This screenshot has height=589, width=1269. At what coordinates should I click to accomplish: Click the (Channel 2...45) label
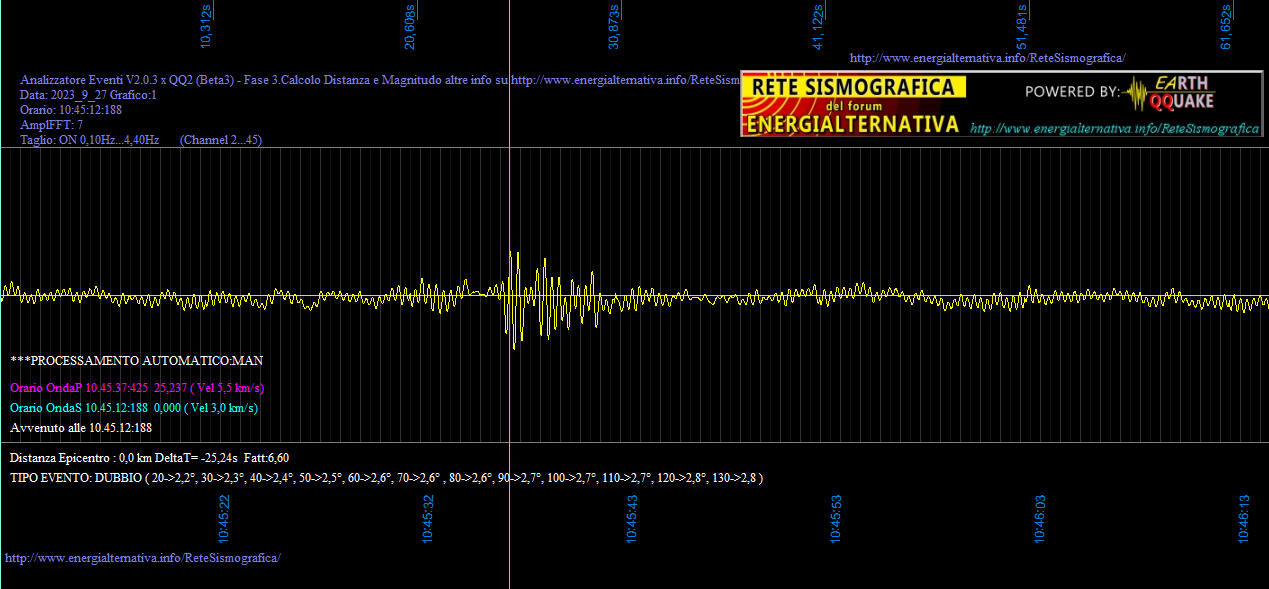click(x=221, y=140)
